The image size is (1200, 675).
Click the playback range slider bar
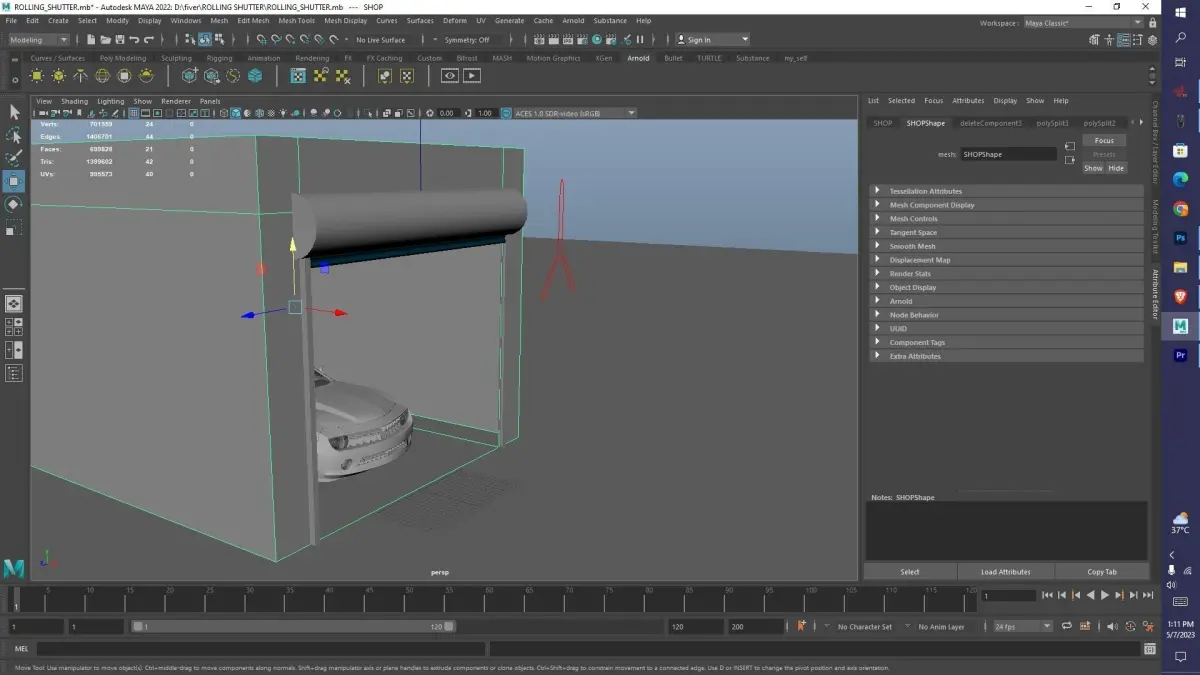294,626
